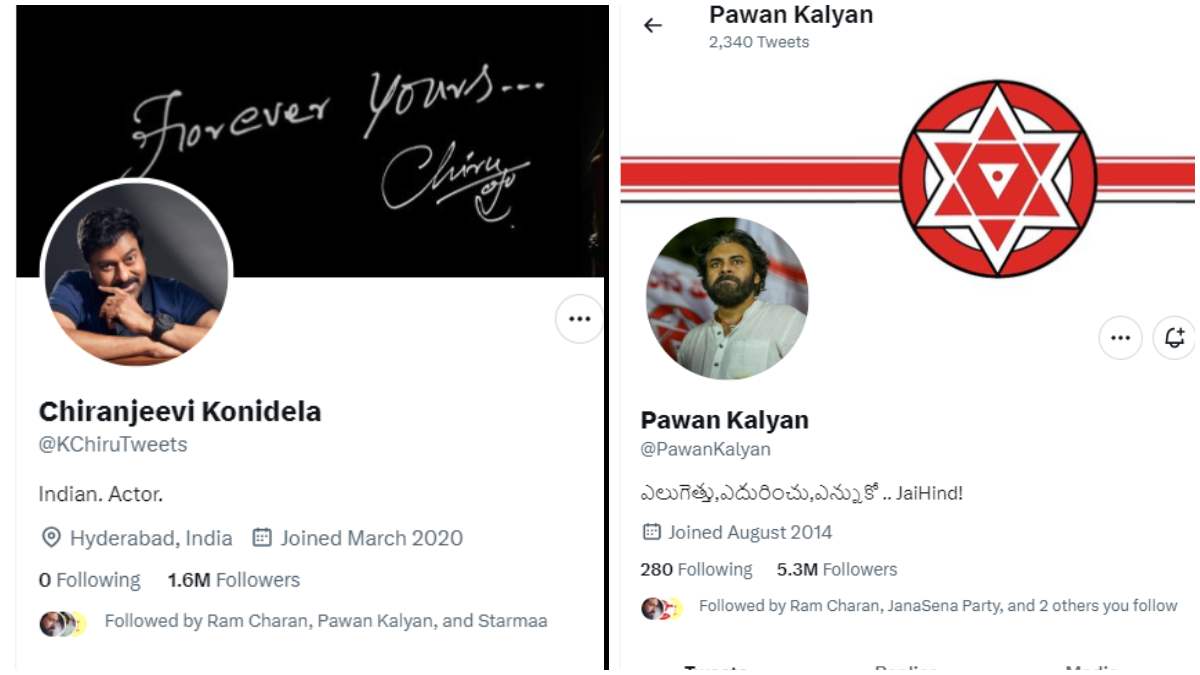This screenshot has height=675, width=1200.
Task: Open Chiranjeevi's 0 Following list
Action: pos(89,580)
